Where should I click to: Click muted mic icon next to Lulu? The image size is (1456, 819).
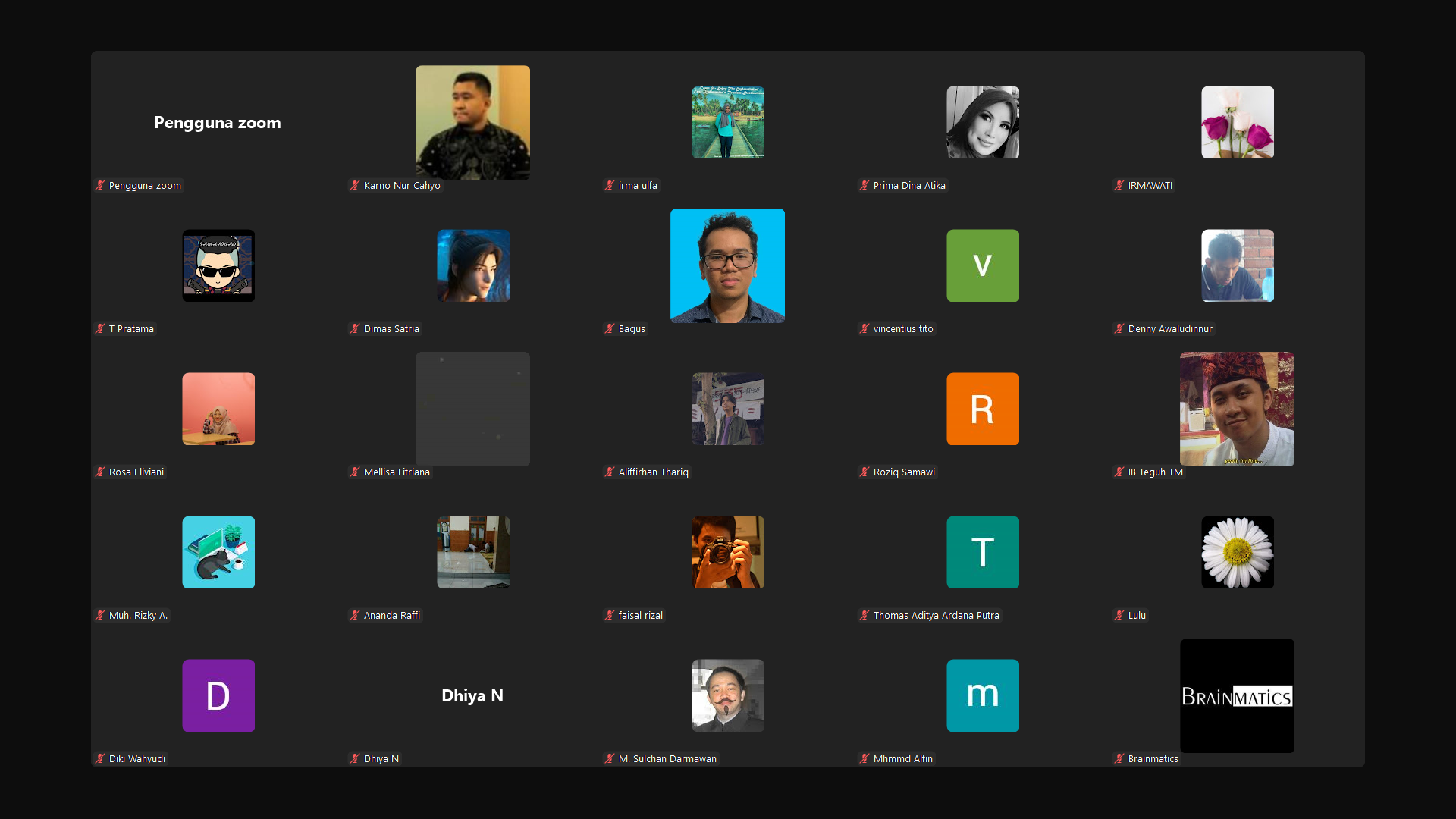(1119, 615)
